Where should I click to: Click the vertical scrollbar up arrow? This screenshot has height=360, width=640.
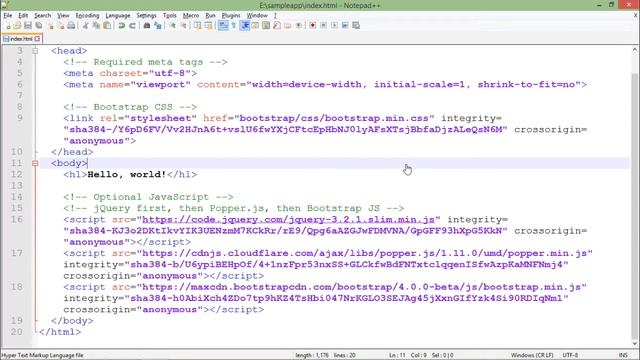pos(635,50)
